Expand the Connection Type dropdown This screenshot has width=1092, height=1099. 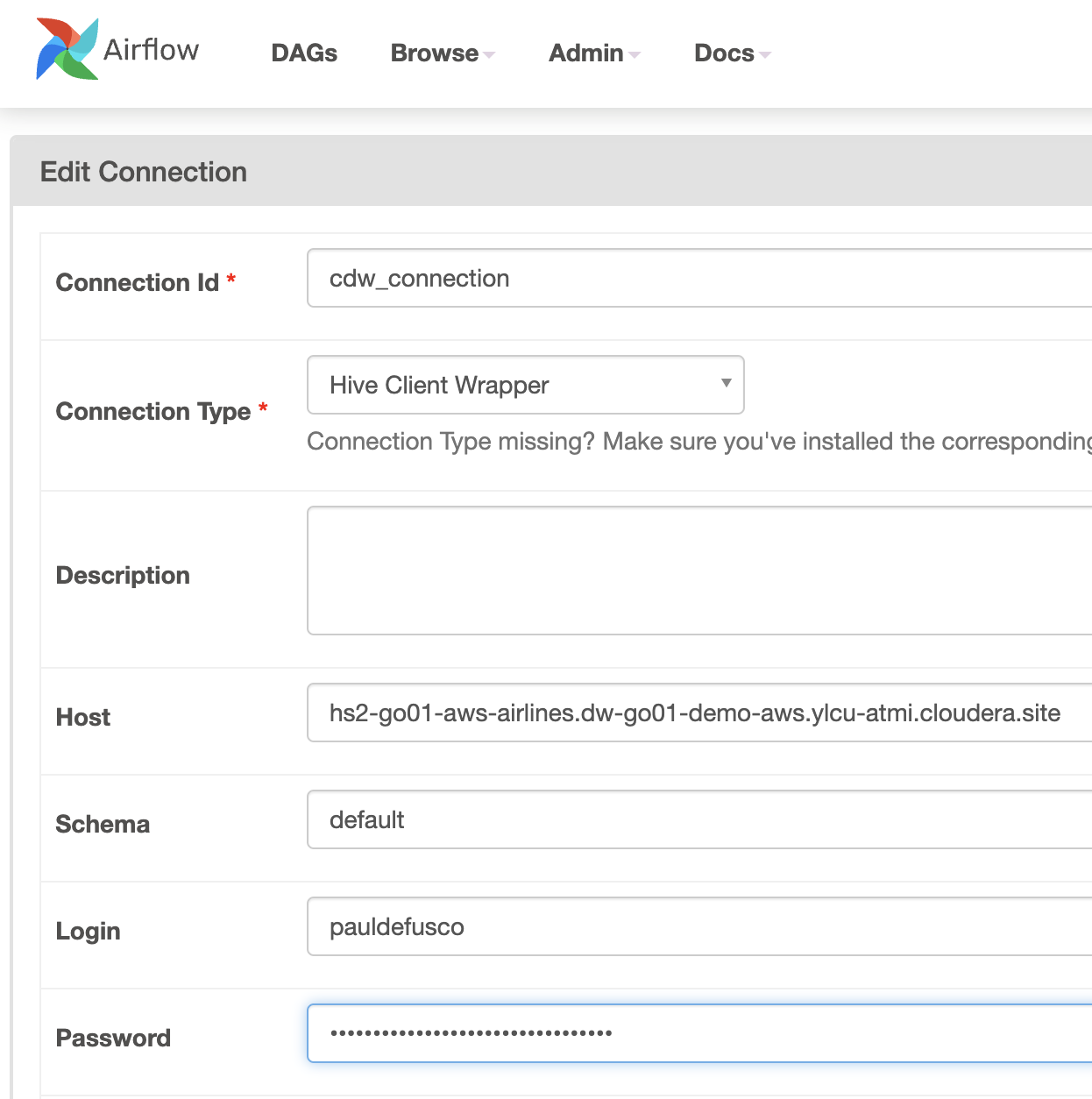click(x=526, y=385)
